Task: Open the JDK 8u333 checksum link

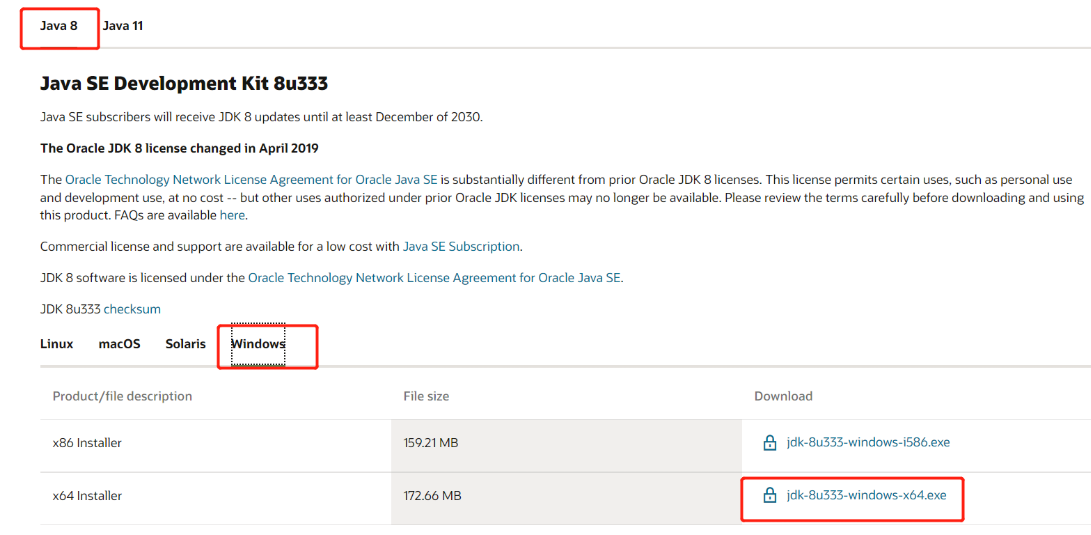Action: point(132,309)
